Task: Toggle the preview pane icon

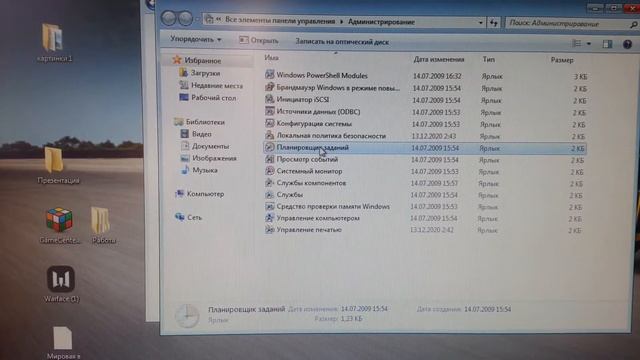Action: click(607, 44)
